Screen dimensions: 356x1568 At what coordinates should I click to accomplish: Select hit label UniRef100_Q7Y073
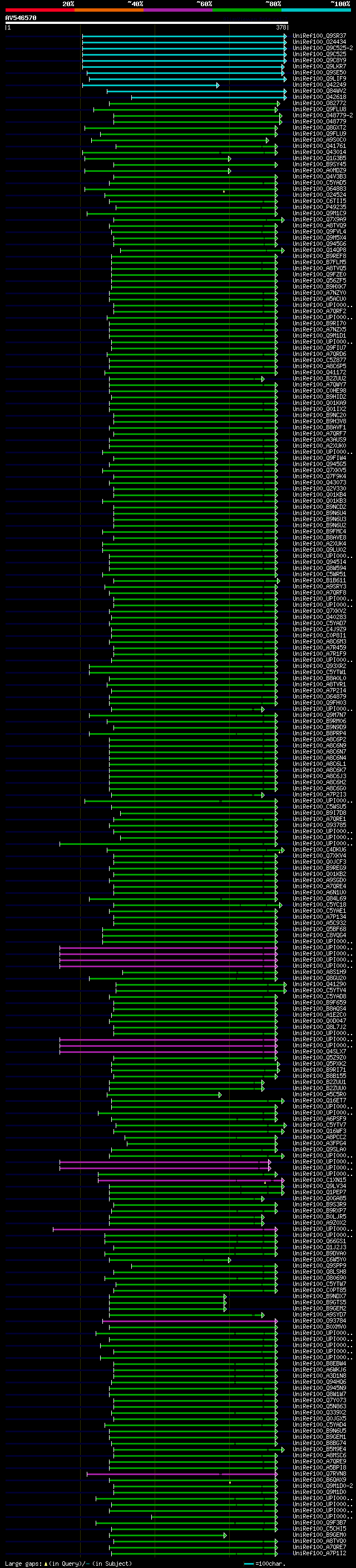[319, 1400]
